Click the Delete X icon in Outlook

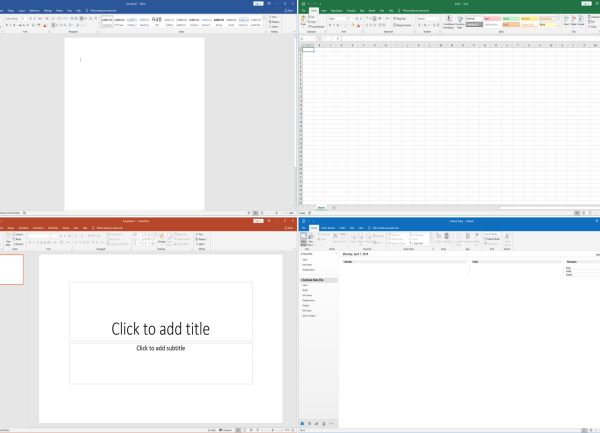(x=335, y=238)
